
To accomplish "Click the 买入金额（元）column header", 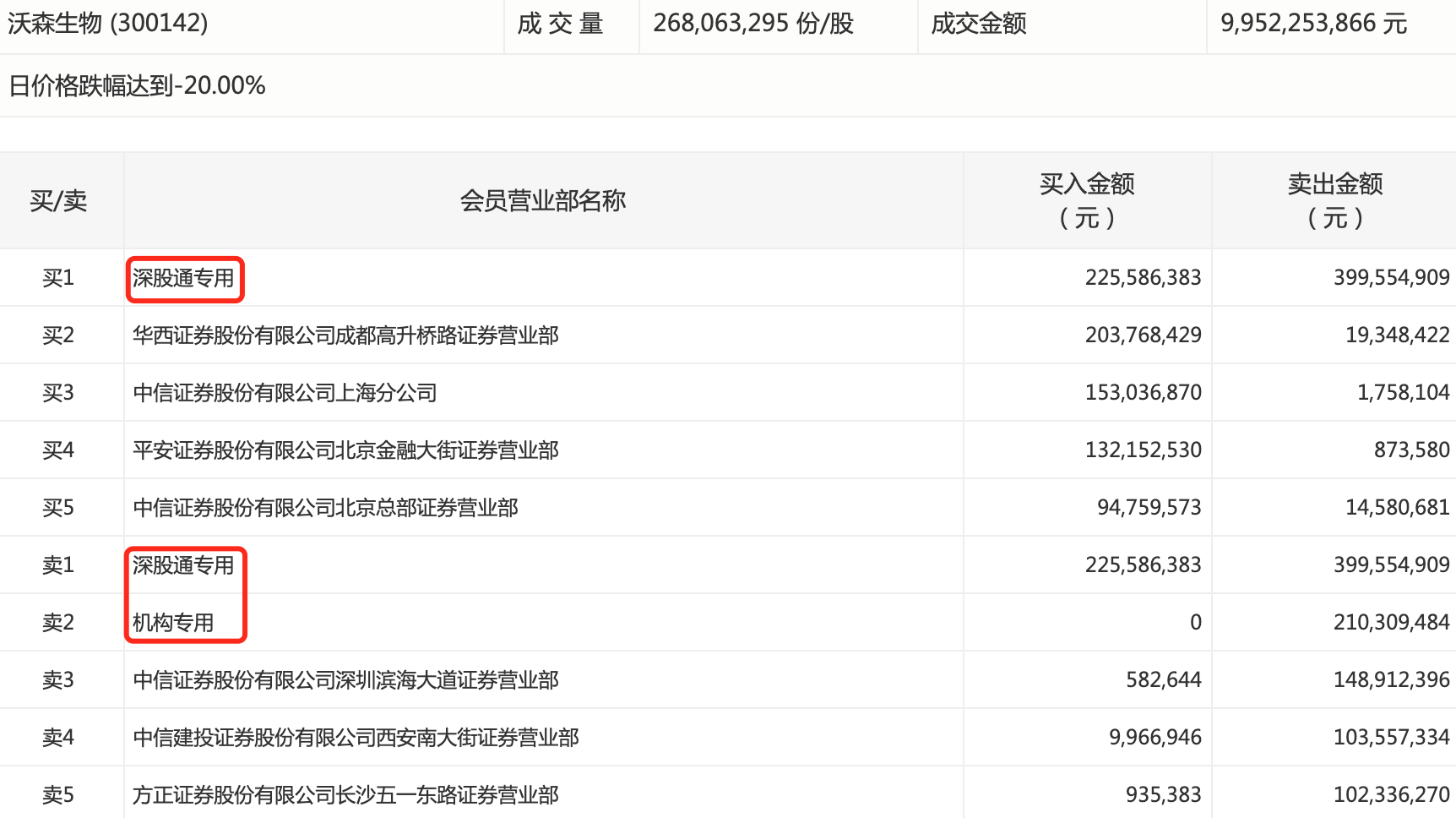I will tap(1089, 199).
